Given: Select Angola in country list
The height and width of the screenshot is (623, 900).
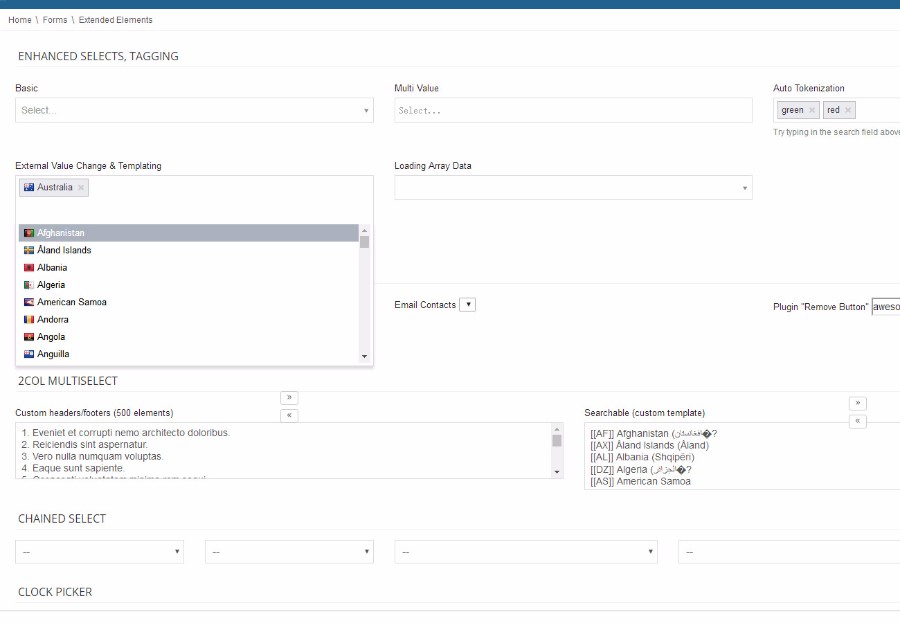Looking at the screenshot, I should 189,337.
